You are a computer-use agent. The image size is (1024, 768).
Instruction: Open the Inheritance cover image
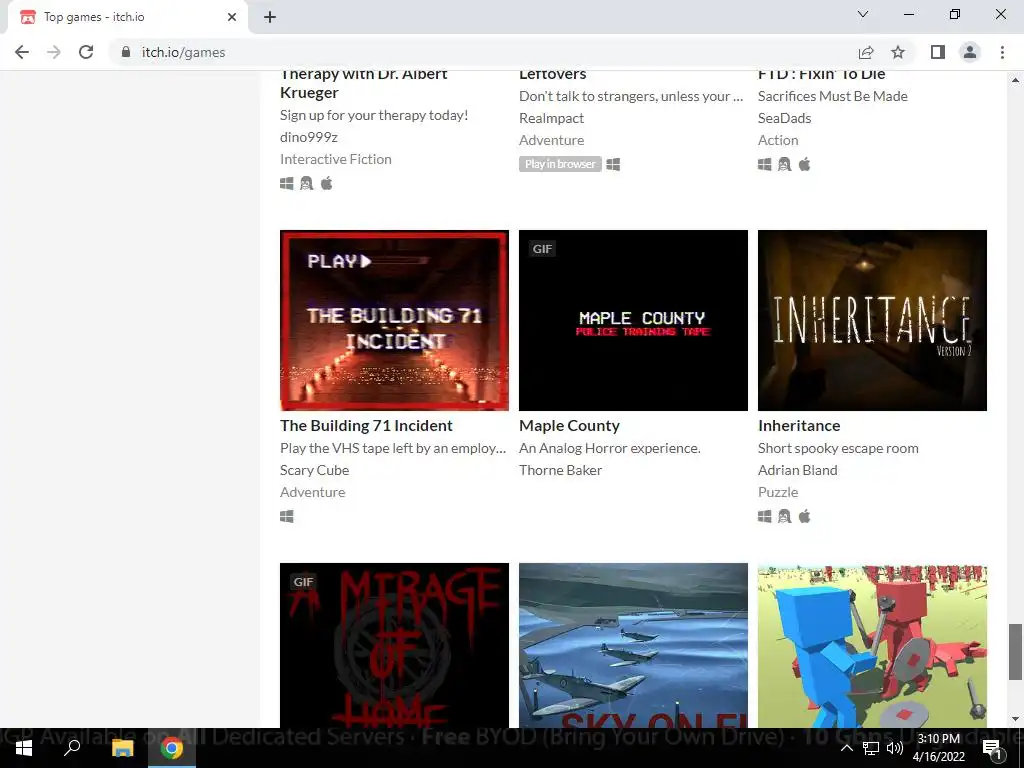coord(872,320)
